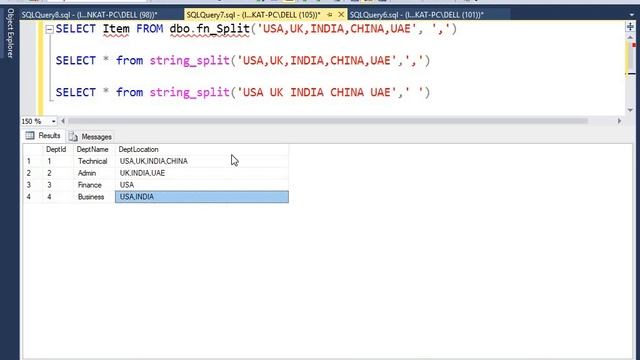
Task: Click the 'USA' location cell for Finance
Action: 202,185
